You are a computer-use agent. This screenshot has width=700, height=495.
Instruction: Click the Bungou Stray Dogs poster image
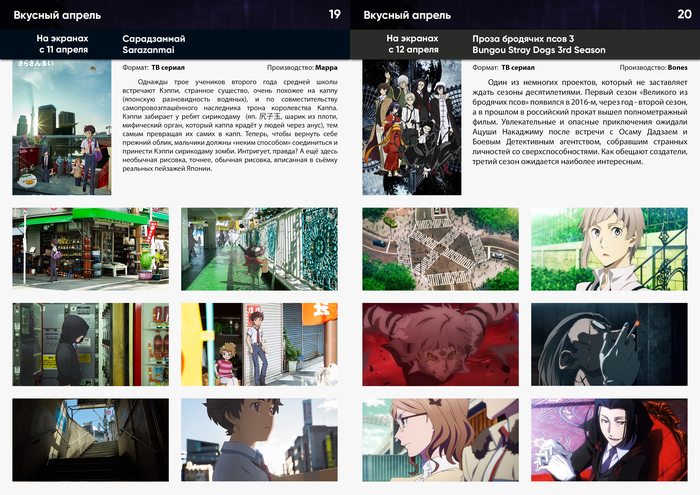tap(412, 127)
